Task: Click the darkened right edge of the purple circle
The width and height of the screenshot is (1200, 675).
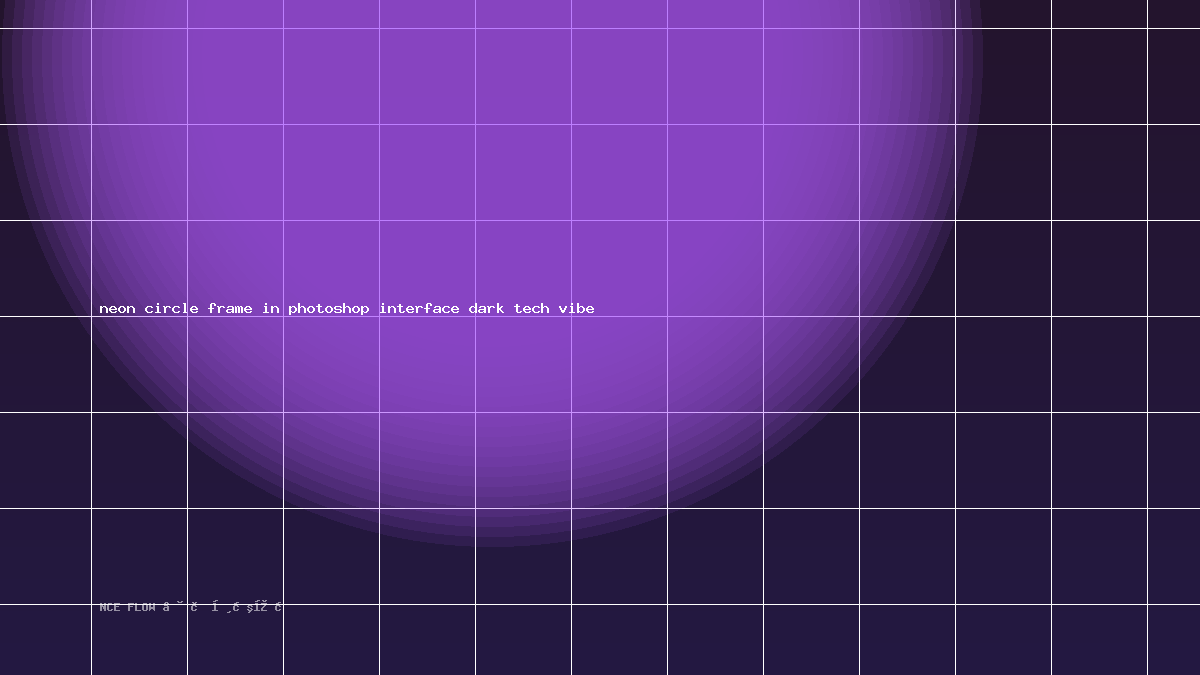Action: click(972, 60)
